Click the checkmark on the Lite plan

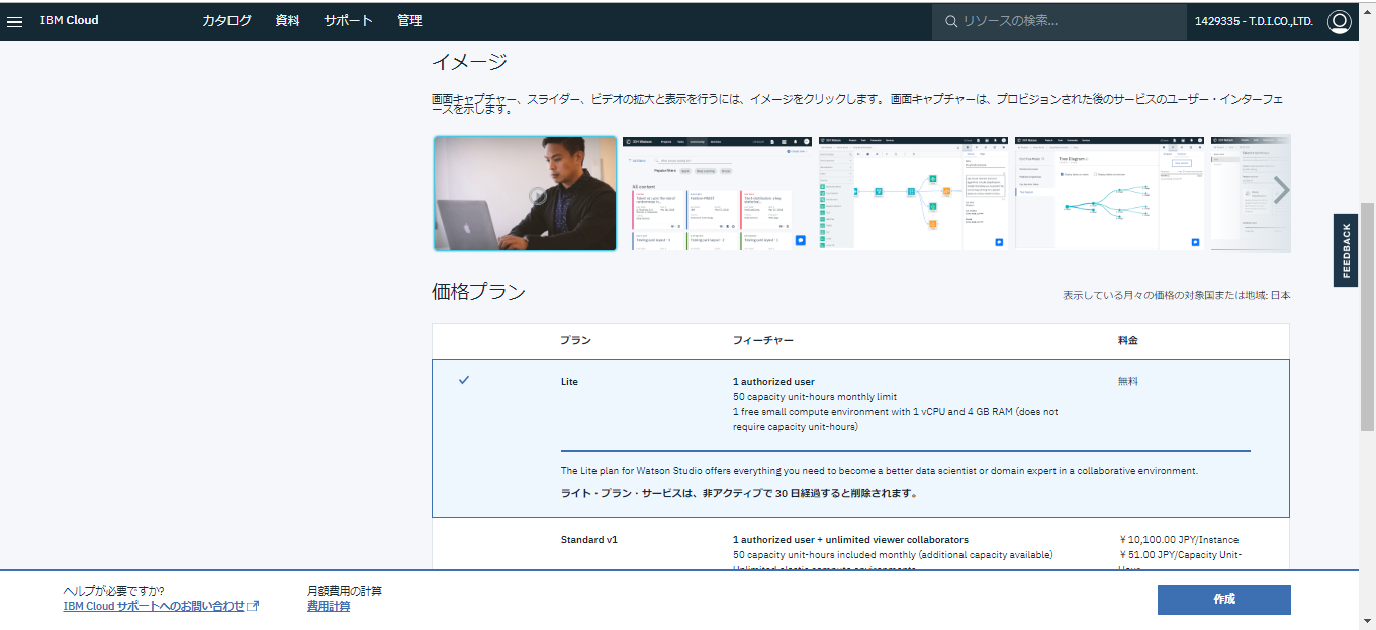coord(464,380)
